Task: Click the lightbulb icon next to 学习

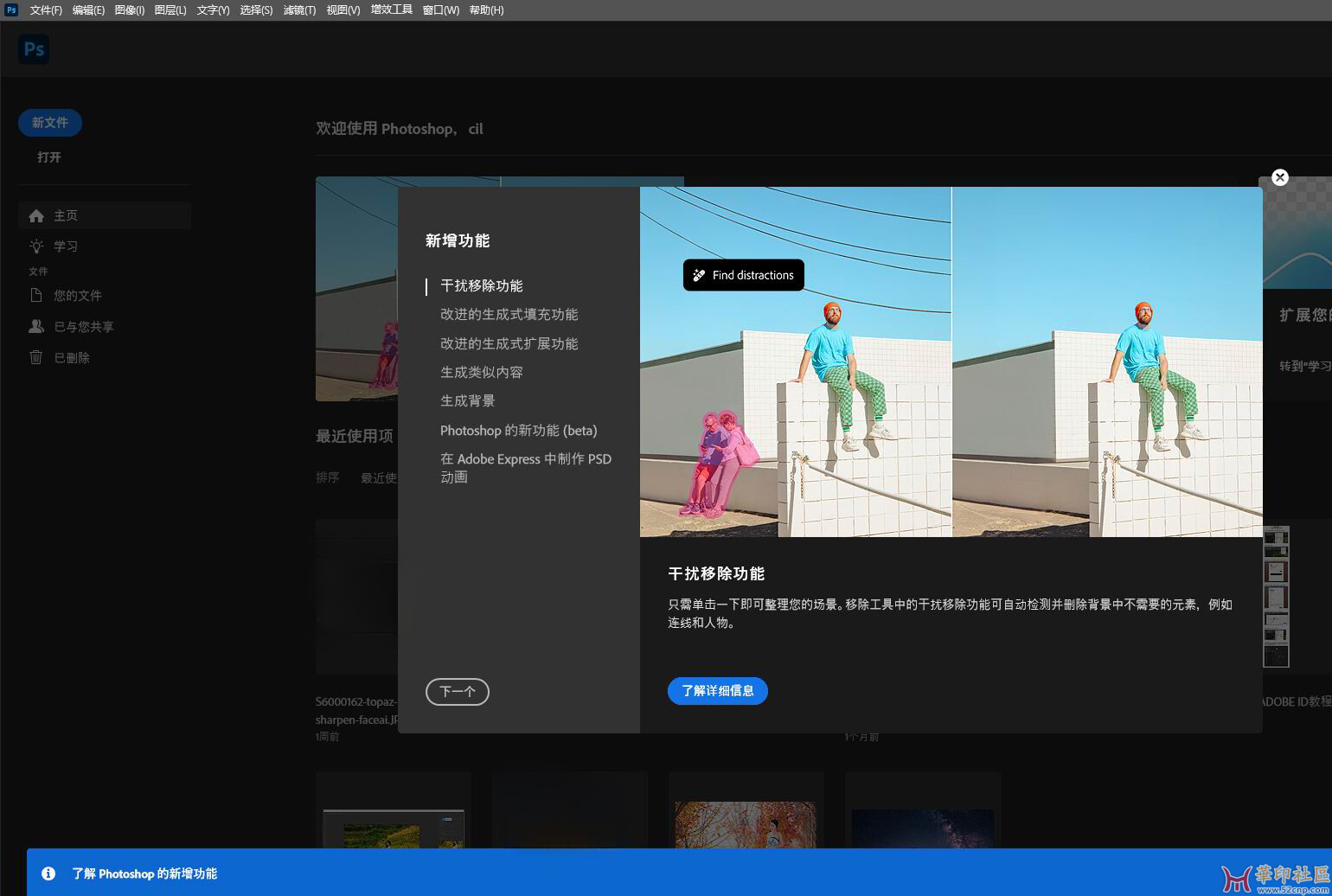Action: click(36, 246)
